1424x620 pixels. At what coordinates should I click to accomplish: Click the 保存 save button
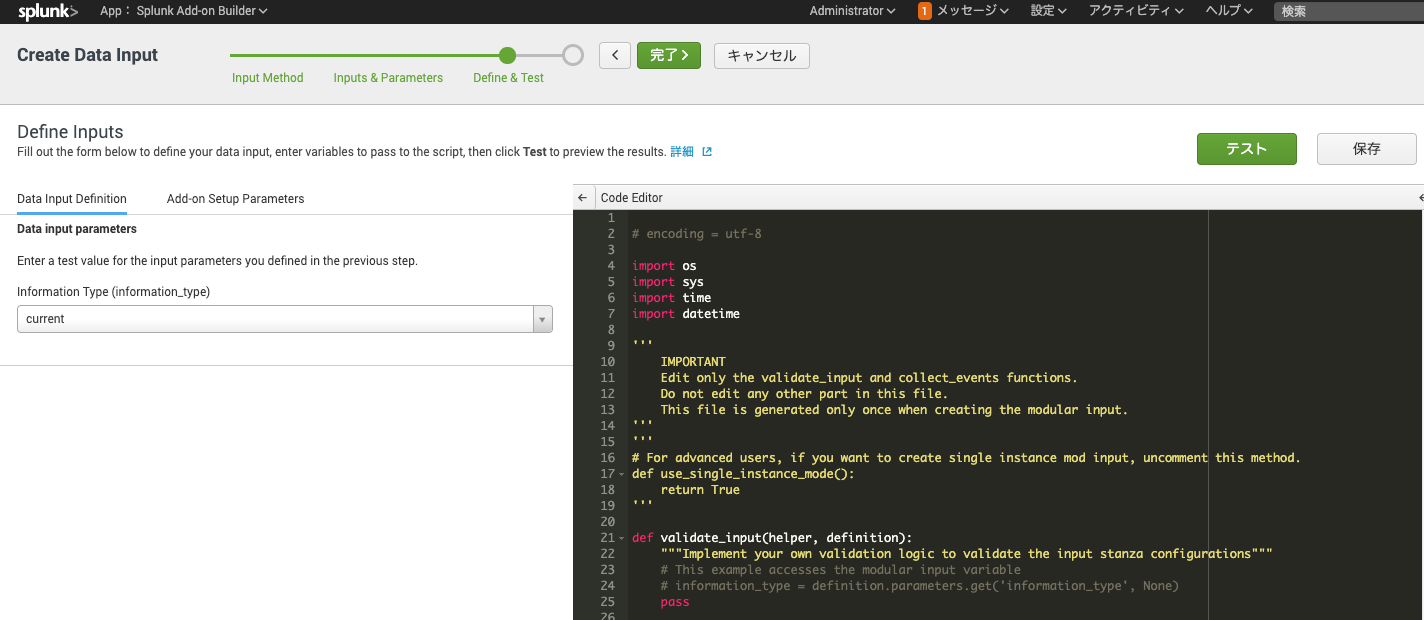click(1366, 148)
